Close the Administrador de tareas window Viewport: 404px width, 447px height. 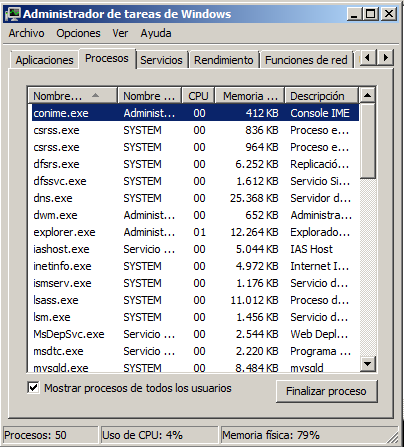point(389,14)
